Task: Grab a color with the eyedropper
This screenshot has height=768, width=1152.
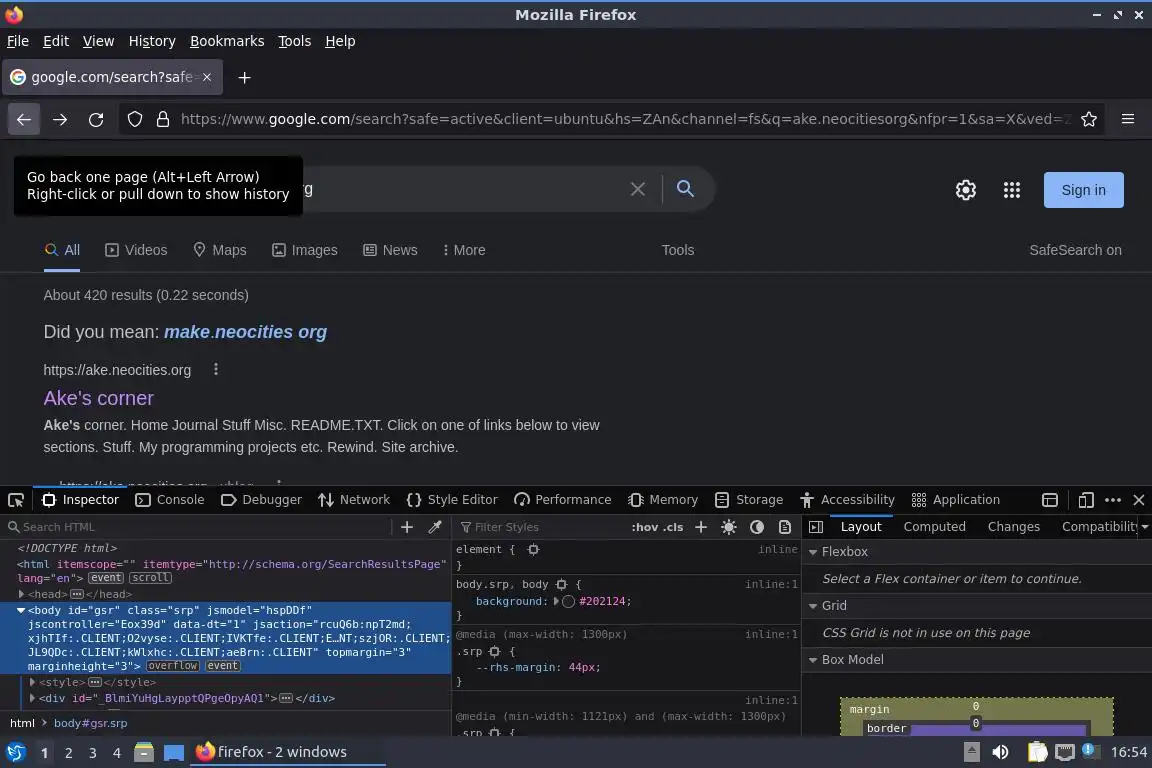Action: (435, 527)
